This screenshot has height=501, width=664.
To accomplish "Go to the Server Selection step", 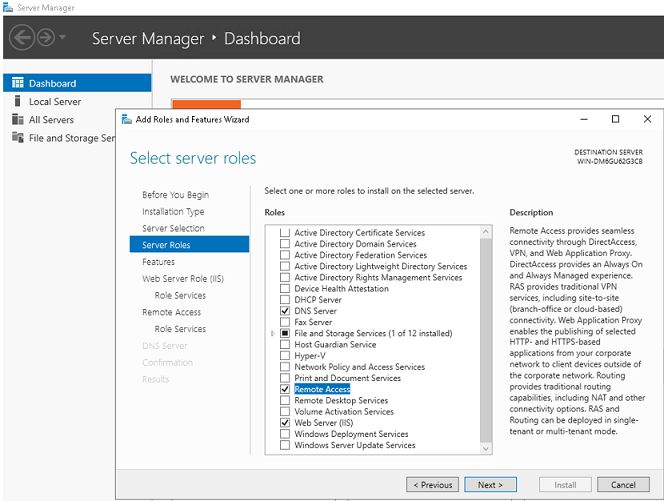I will point(173,228).
